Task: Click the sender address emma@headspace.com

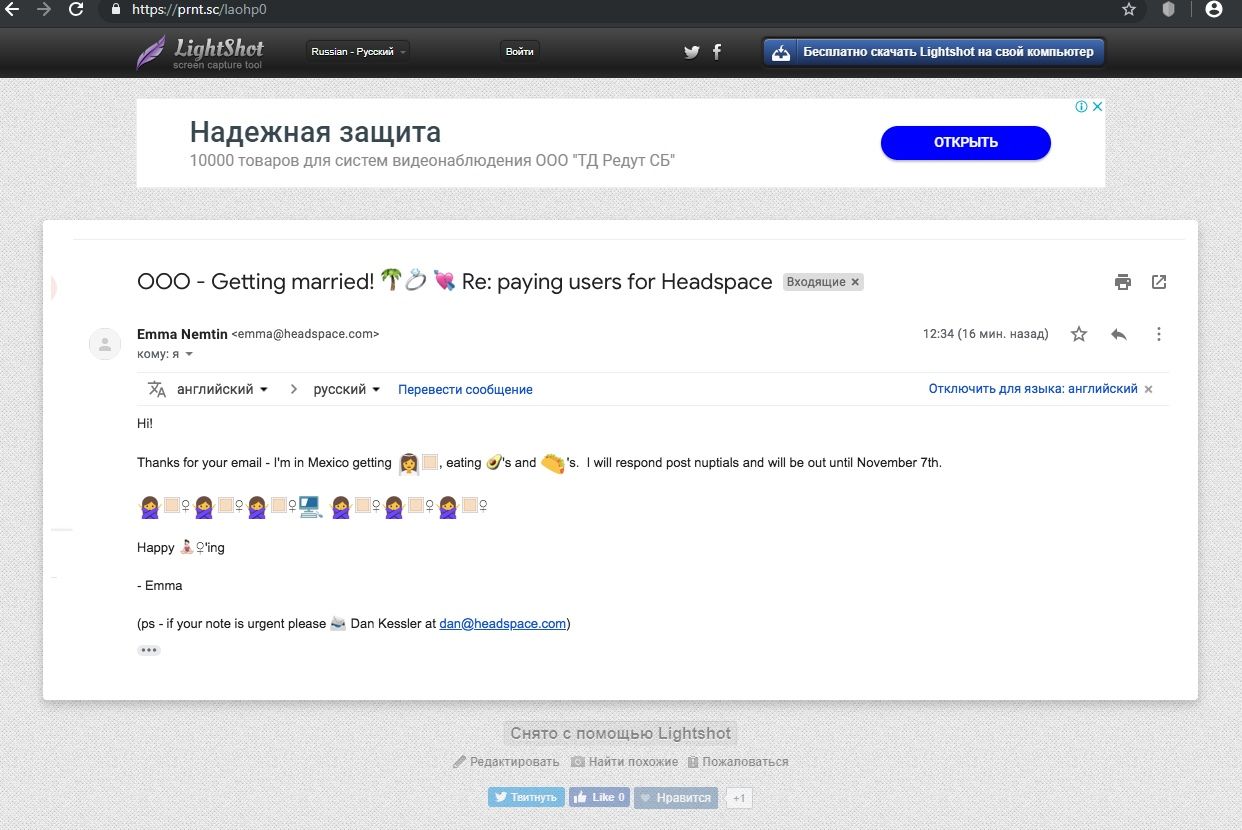Action: pos(305,334)
